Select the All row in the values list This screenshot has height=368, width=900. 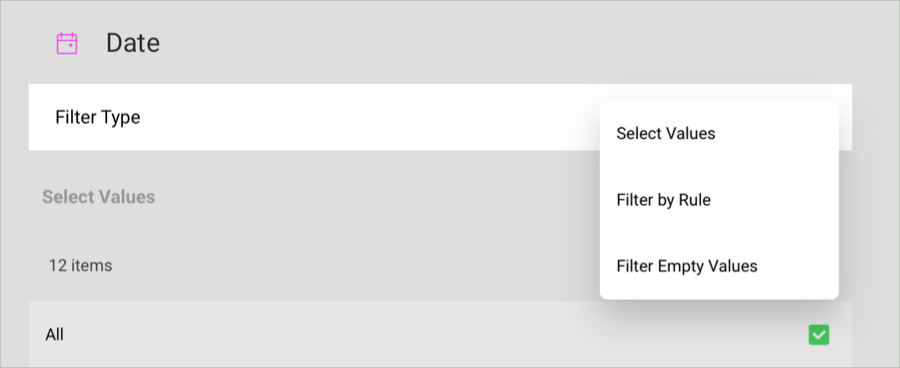coord(440,335)
